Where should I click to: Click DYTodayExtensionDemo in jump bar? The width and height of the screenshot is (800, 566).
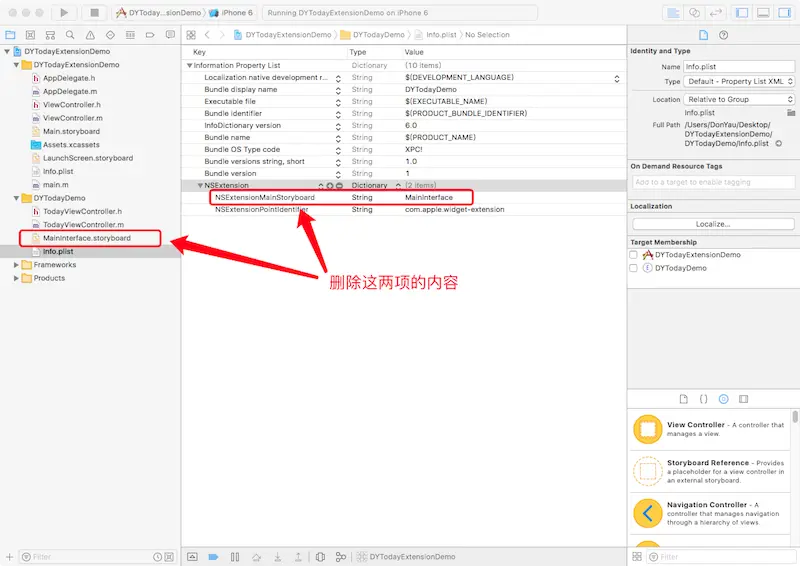(283, 35)
